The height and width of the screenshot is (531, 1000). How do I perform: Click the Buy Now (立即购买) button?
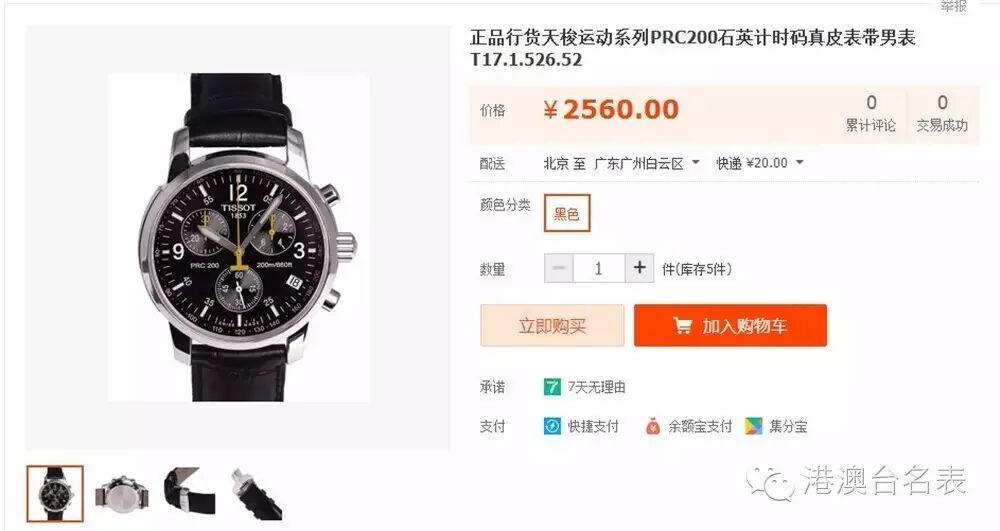552,326
